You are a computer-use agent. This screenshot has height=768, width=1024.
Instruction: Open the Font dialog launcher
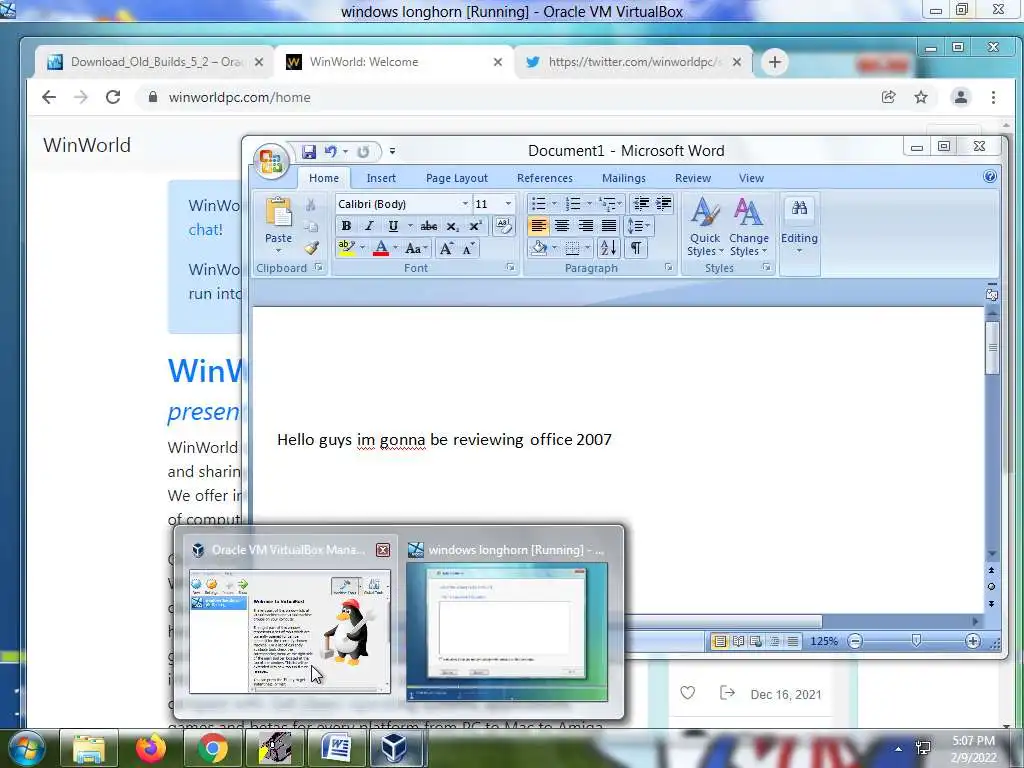click(x=510, y=268)
